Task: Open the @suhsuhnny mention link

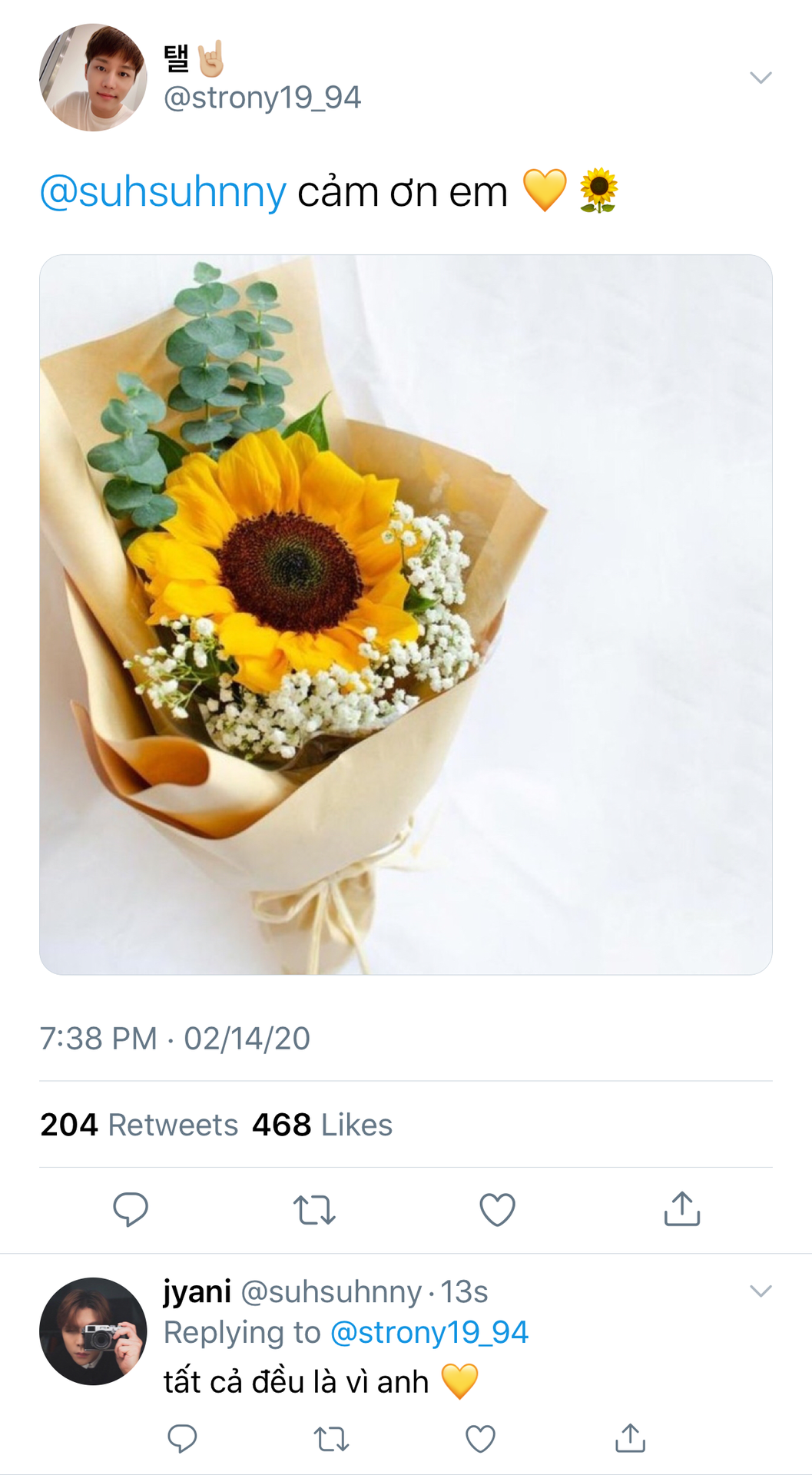Action: point(163,191)
